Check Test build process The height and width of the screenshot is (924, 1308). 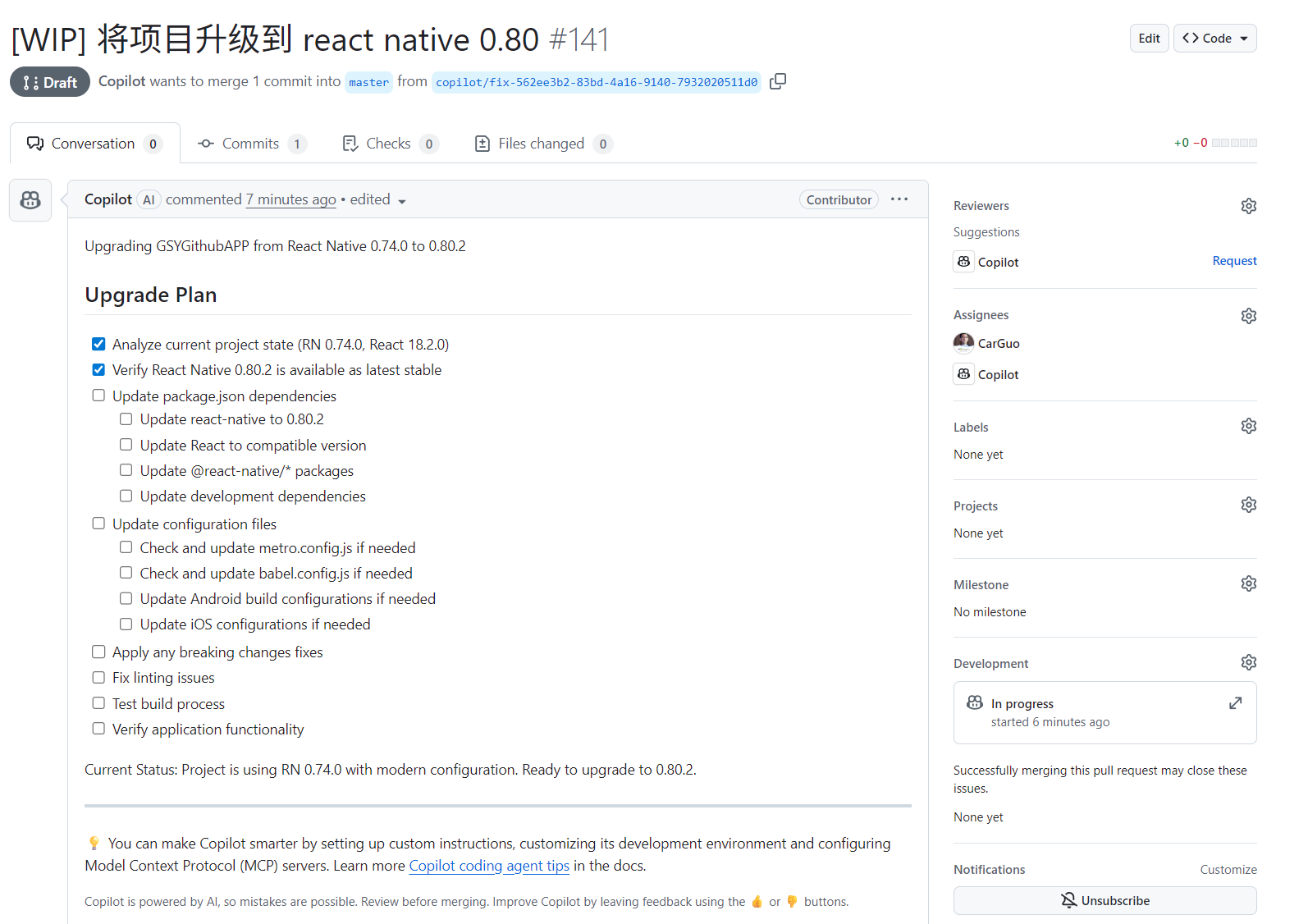pos(98,703)
